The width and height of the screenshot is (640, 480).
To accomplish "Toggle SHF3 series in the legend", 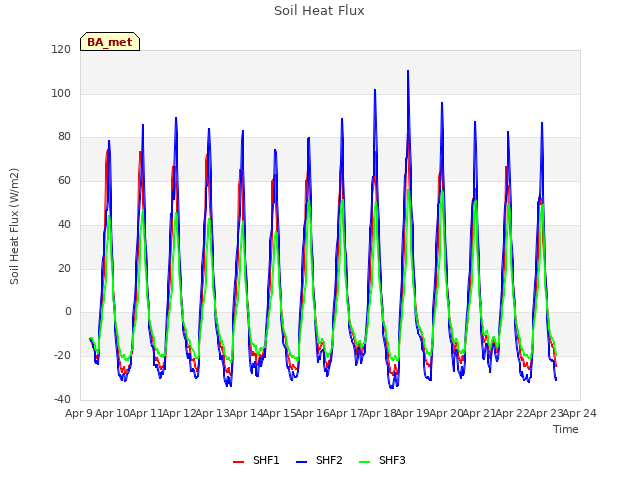I will (x=382, y=460).
